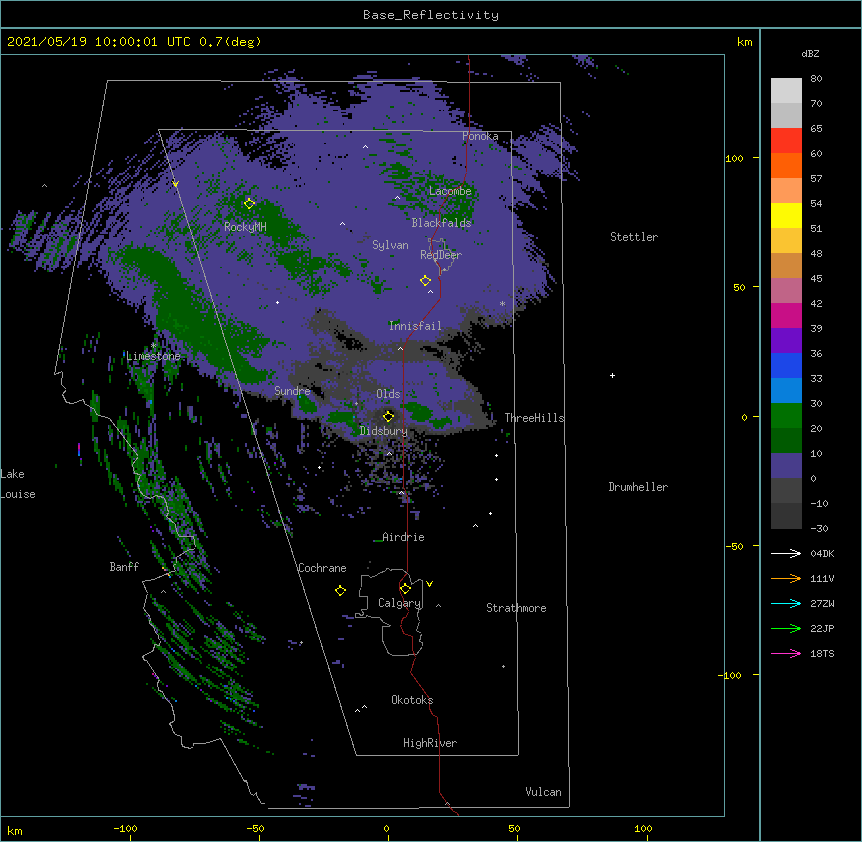The image size is (862, 842).
Task: Click the dBZ legend heading
Action: click(x=810, y=53)
